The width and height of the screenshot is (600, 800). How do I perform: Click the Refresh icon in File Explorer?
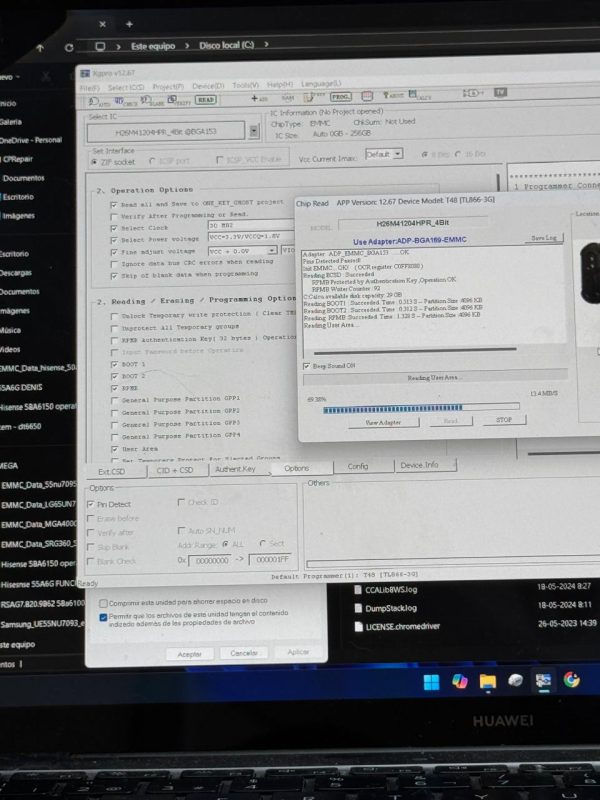pyautogui.click(x=69, y=47)
